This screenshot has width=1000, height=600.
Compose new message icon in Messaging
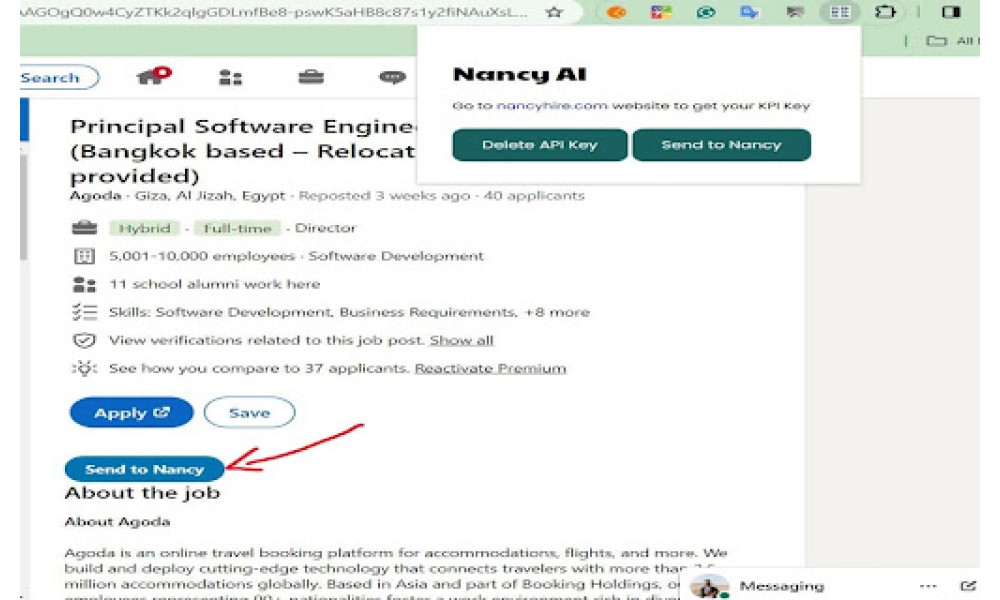pyautogui.click(x=967, y=585)
